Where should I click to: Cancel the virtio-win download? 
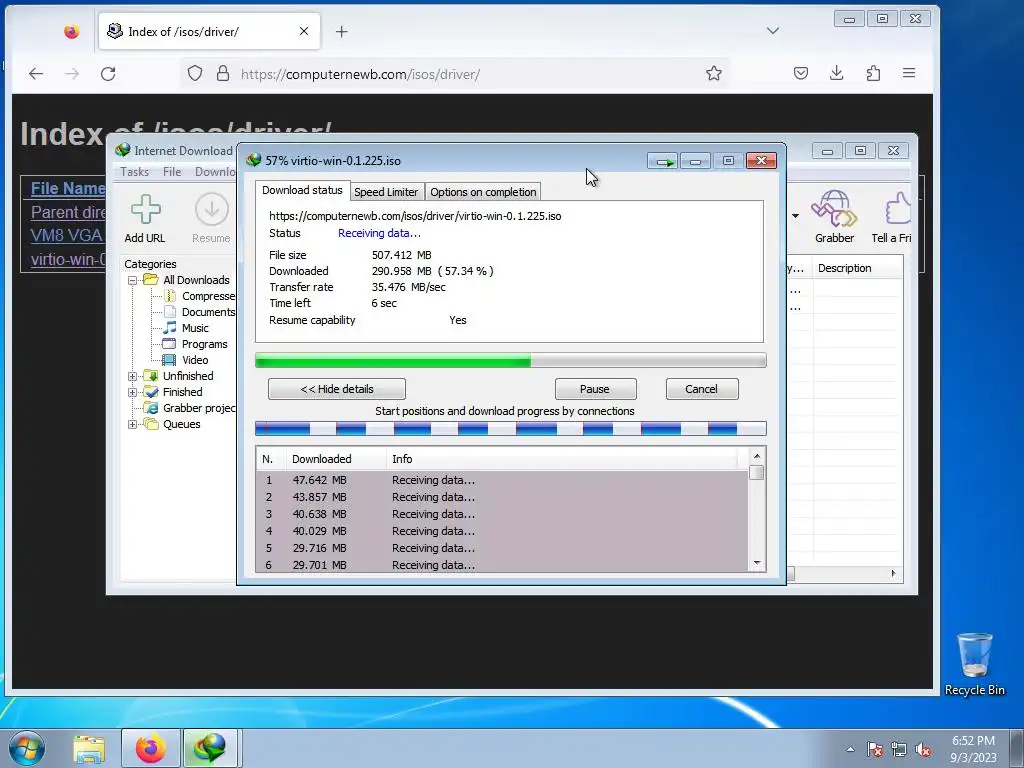(701, 389)
